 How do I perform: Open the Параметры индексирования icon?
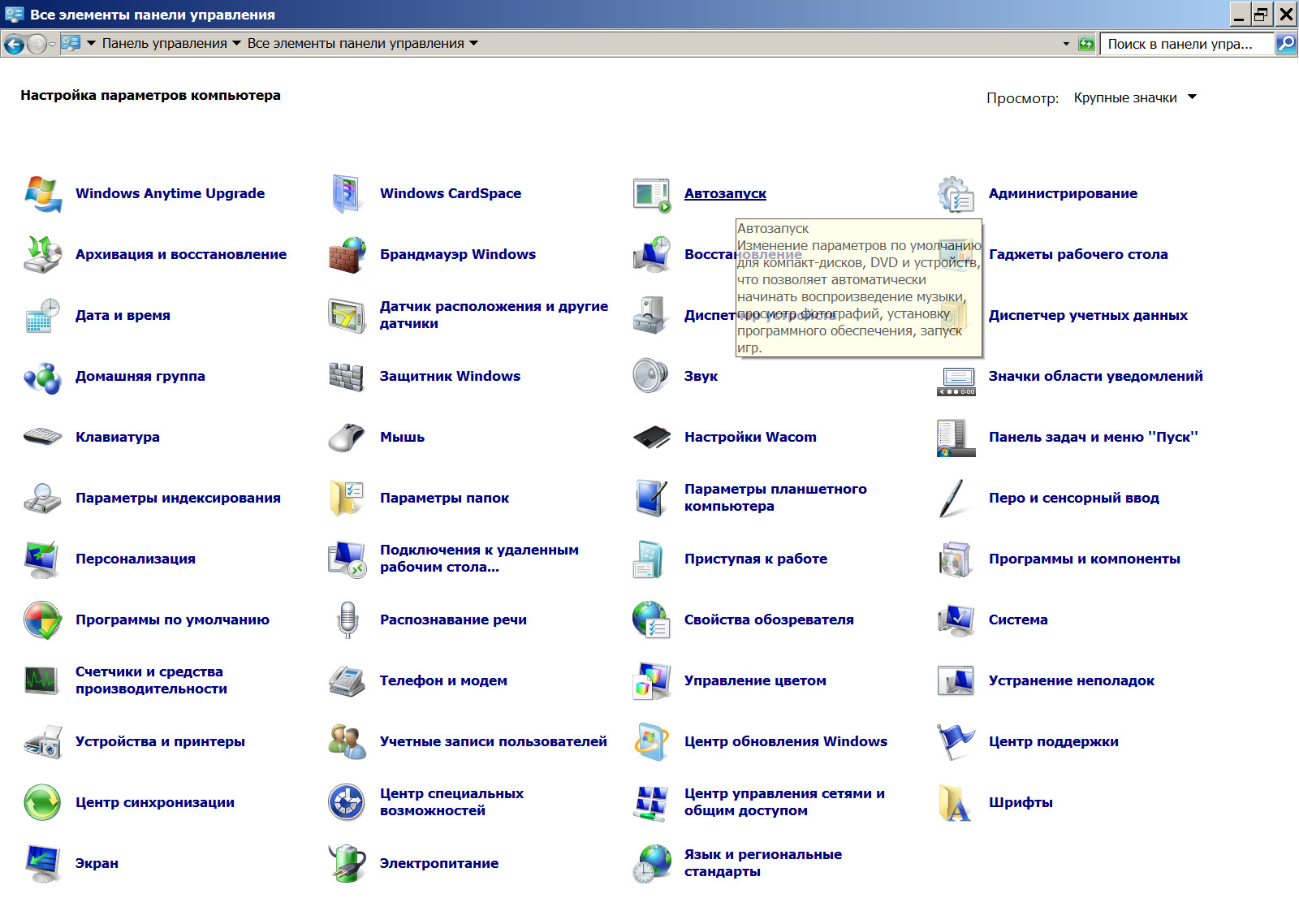[42, 499]
